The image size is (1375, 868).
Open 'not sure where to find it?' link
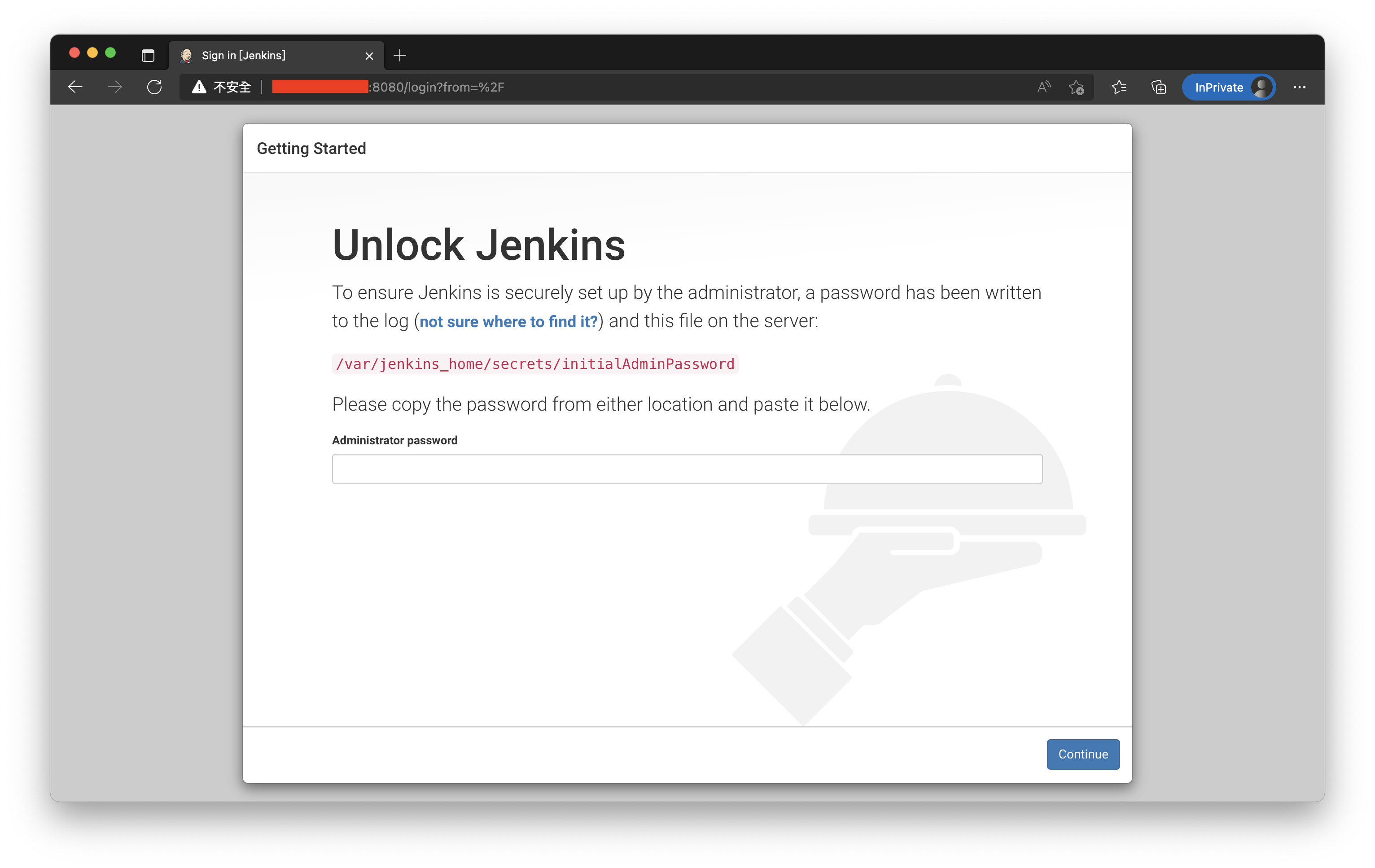click(508, 321)
